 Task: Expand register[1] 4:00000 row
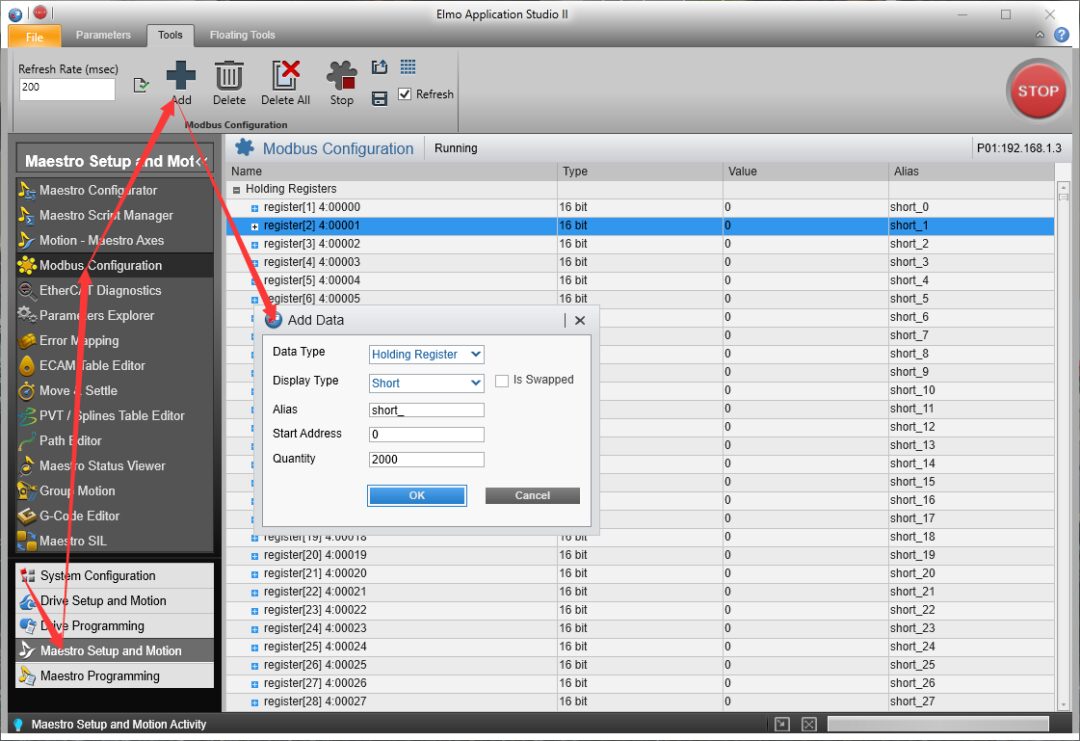point(254,208)
